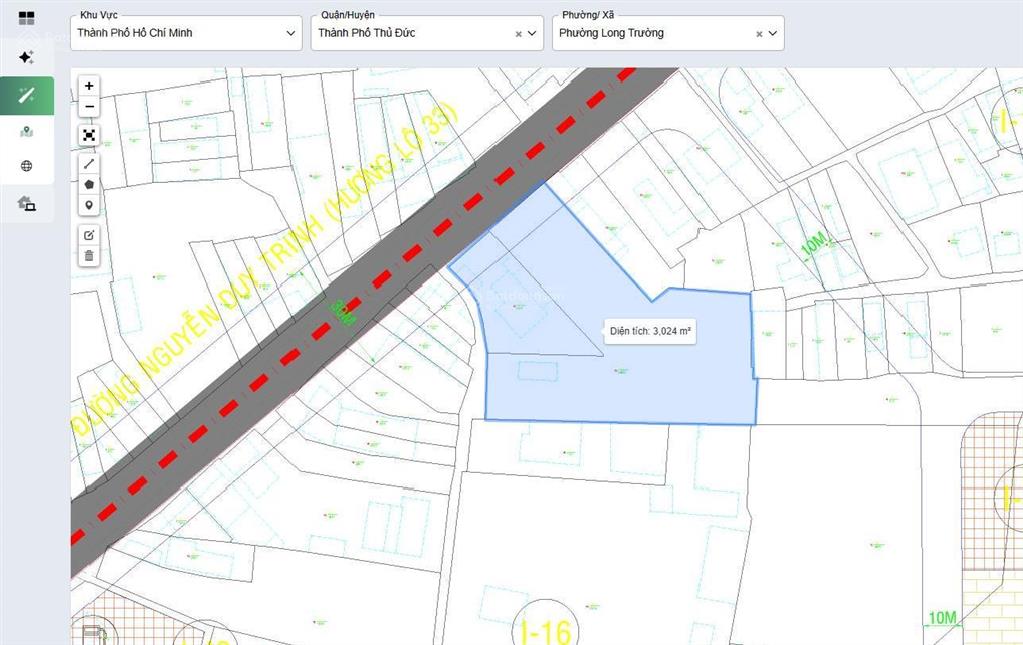This screenshot has height=645, width=1023.
Task: Open the map pin sidebar item
Action: [26, 131]
